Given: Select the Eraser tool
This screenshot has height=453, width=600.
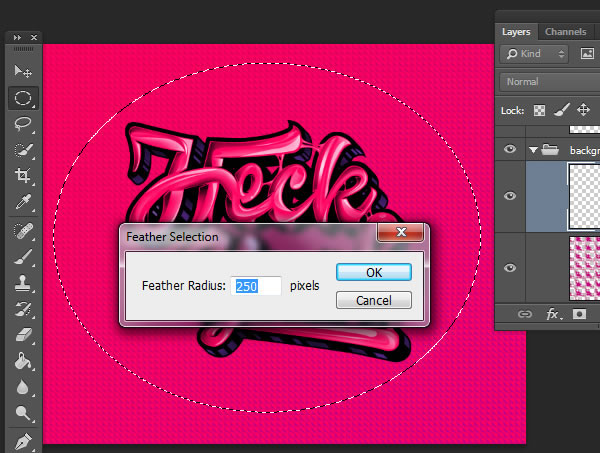Looking at the screenshot, I should [x=23, y=335].
